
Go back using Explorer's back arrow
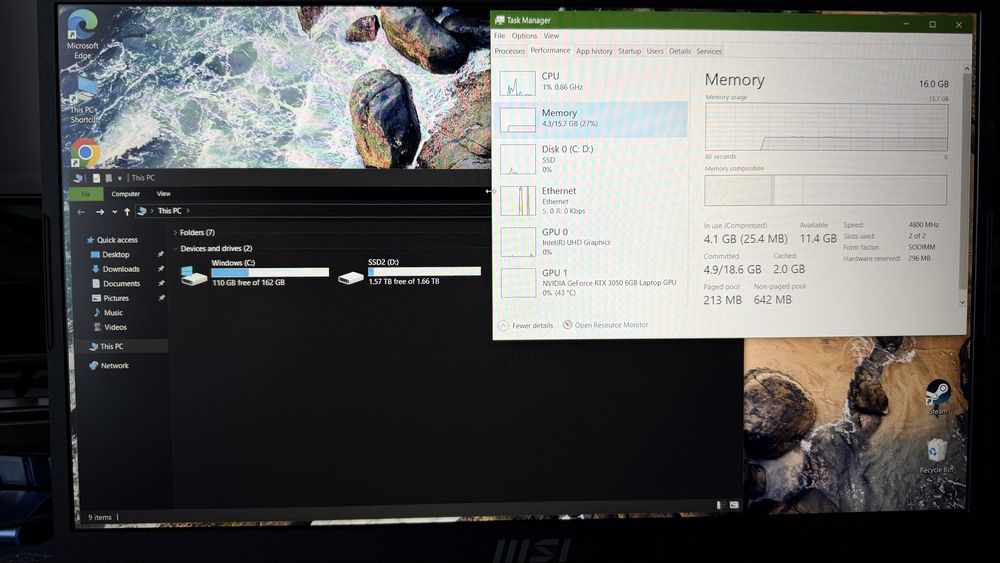[x=81, y=212]
